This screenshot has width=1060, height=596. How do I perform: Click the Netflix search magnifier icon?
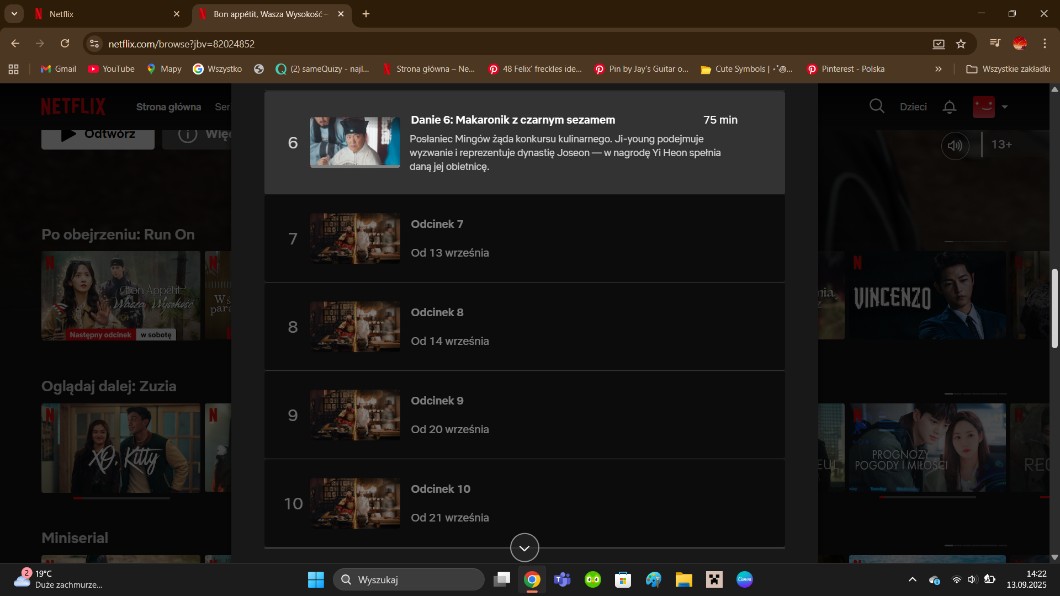[876, 106]
